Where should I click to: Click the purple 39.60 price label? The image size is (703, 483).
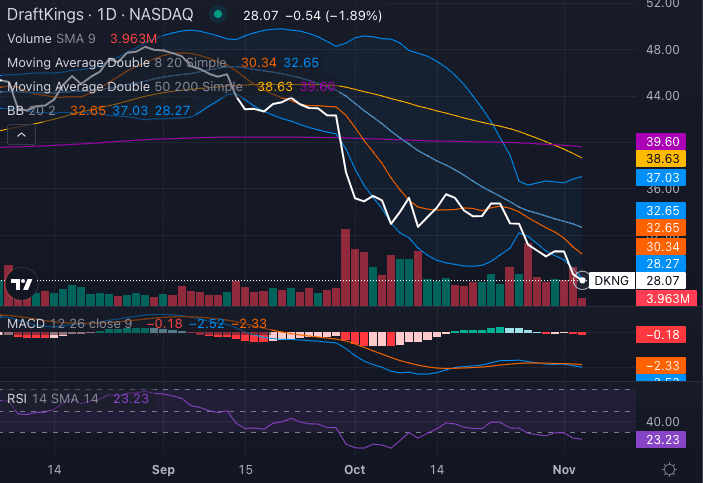click(x=664, y=142)
